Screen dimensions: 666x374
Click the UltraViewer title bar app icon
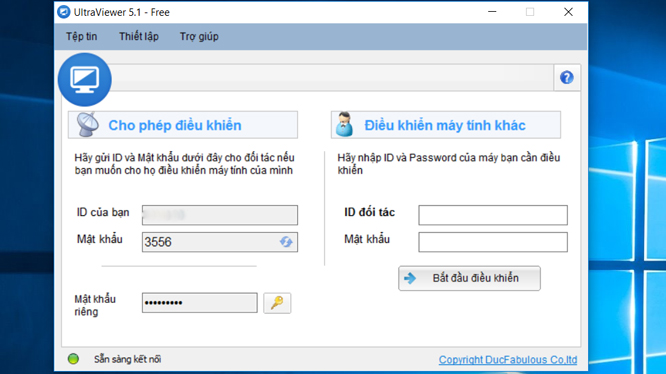(x=64, y=12)
